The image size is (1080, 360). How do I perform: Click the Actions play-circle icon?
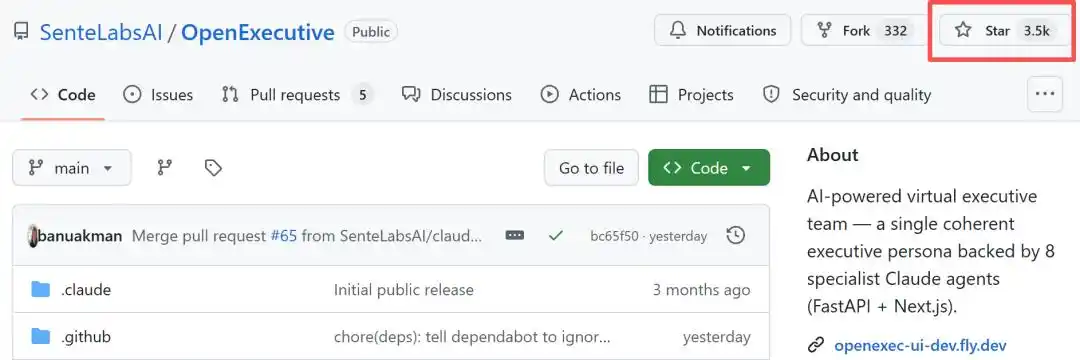click(550, 94)
